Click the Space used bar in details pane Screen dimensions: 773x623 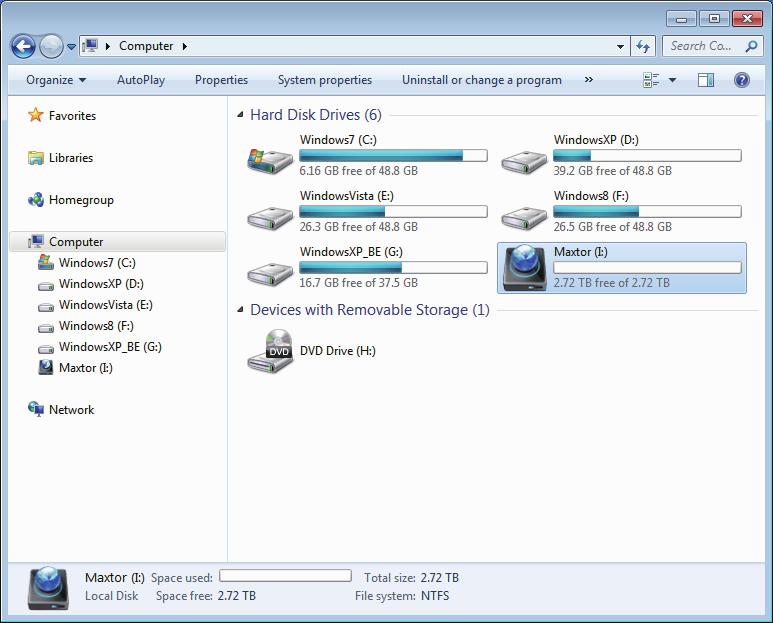pos(285,576)
